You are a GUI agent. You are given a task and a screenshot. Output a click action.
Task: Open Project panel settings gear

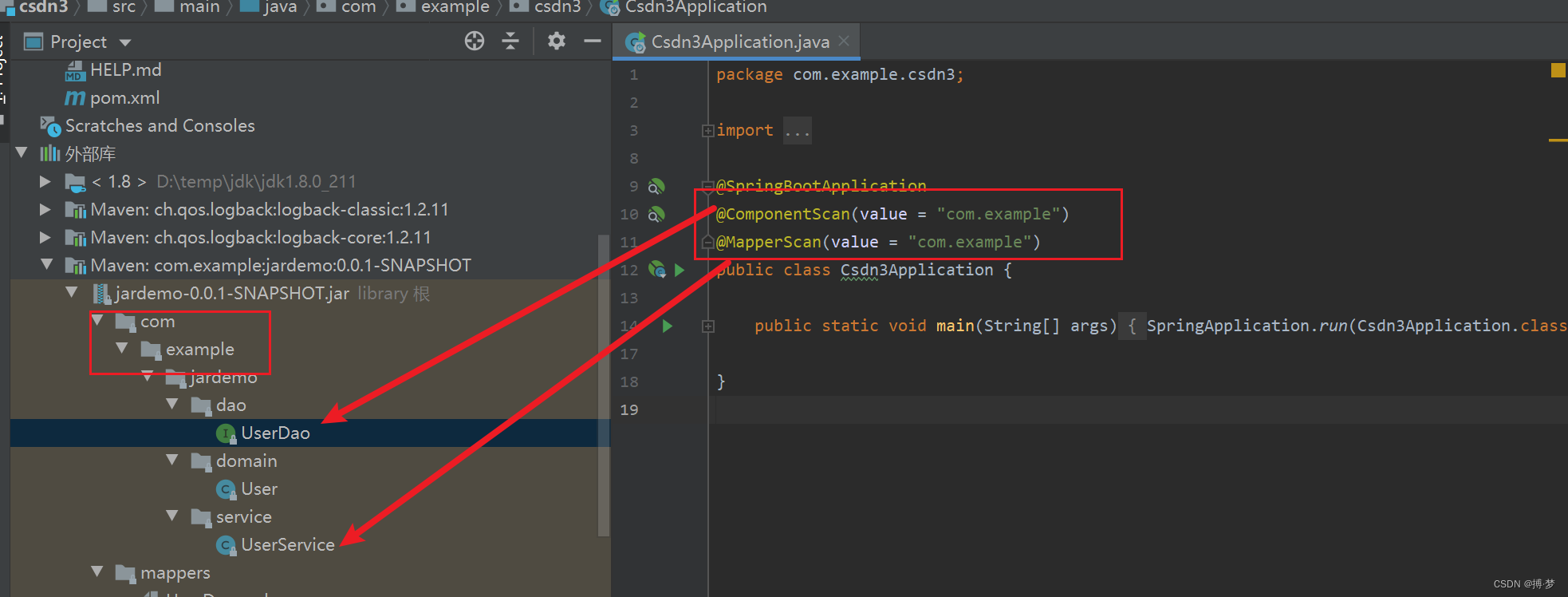coord(557,41)
